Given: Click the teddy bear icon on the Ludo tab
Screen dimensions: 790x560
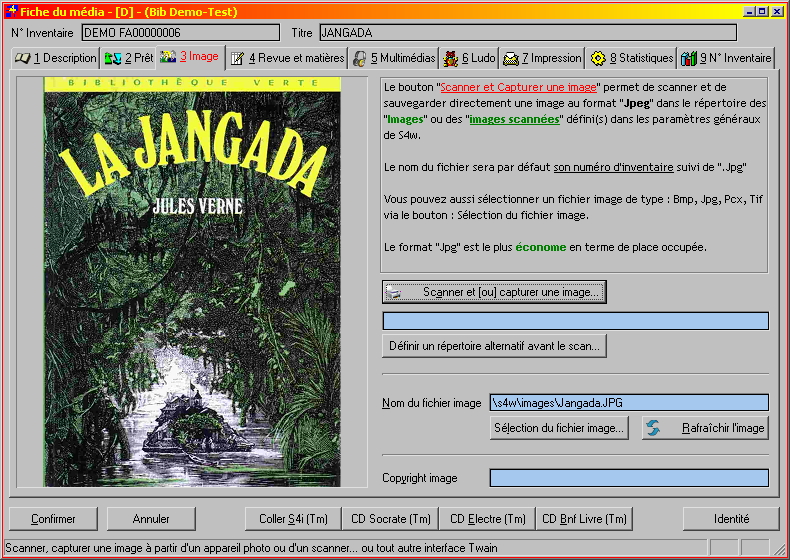Looking at the screenshot, I should click(450, 58).
